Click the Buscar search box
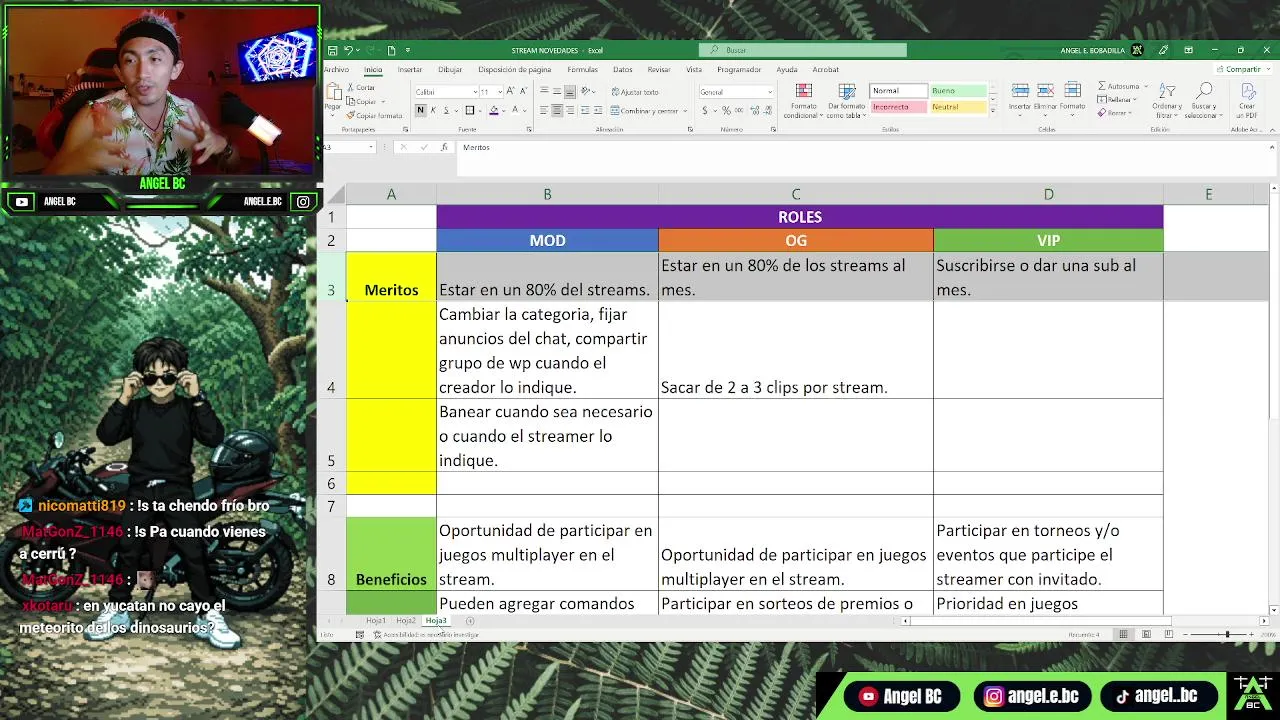Image resolution: width=1280 pixels, height=720 pixels. [x=803, y=50]
